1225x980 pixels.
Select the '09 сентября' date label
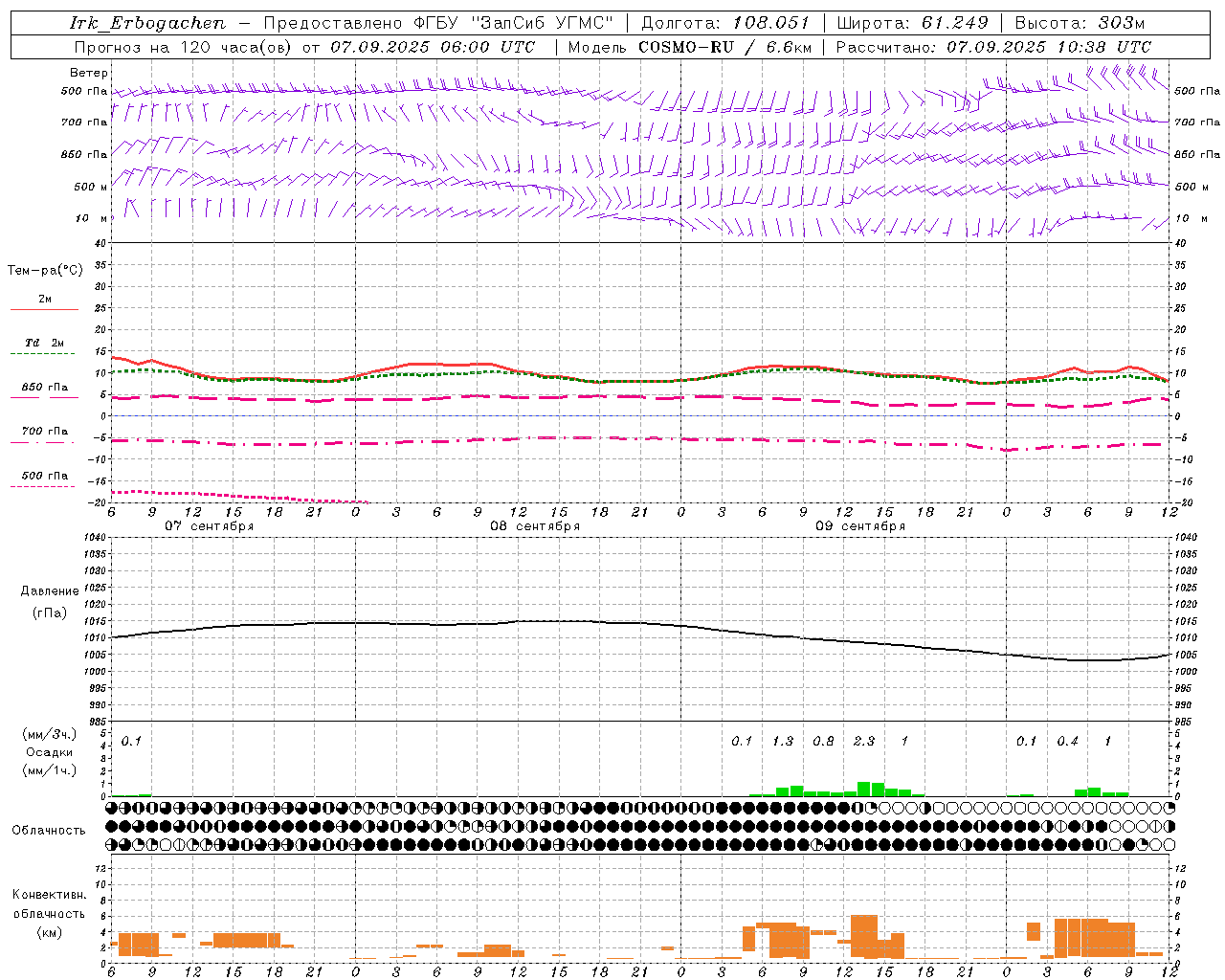[x=859, y=526]
